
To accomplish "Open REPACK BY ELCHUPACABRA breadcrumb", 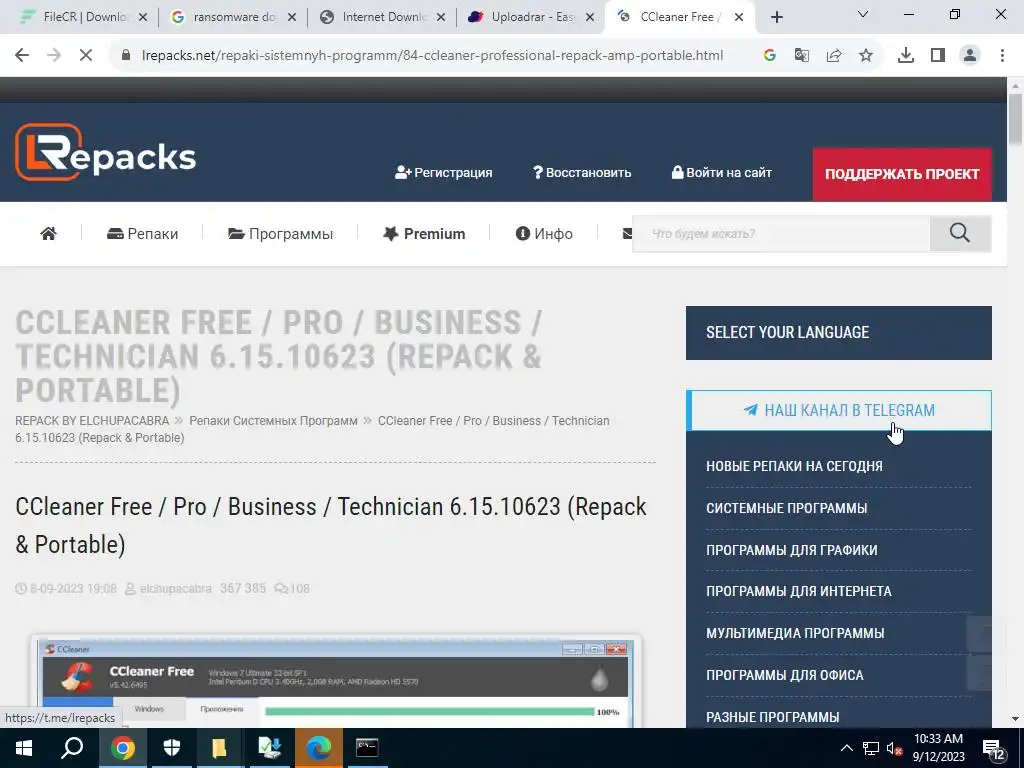I will [x=92, y=421].
